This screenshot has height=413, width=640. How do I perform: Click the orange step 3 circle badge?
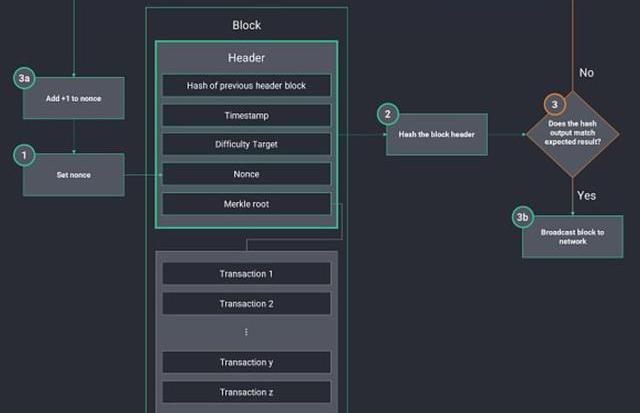553,104
